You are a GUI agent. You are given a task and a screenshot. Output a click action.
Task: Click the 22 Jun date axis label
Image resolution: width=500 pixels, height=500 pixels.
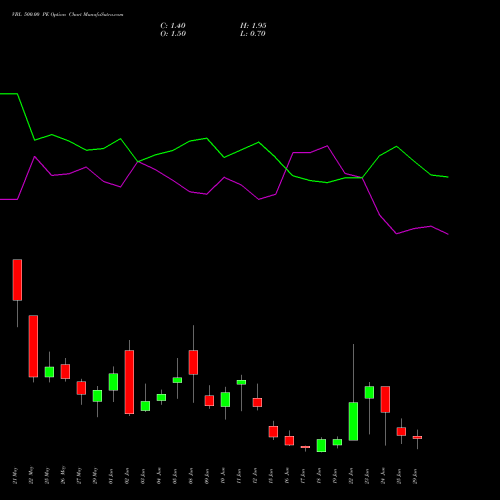tap(351, 476)
